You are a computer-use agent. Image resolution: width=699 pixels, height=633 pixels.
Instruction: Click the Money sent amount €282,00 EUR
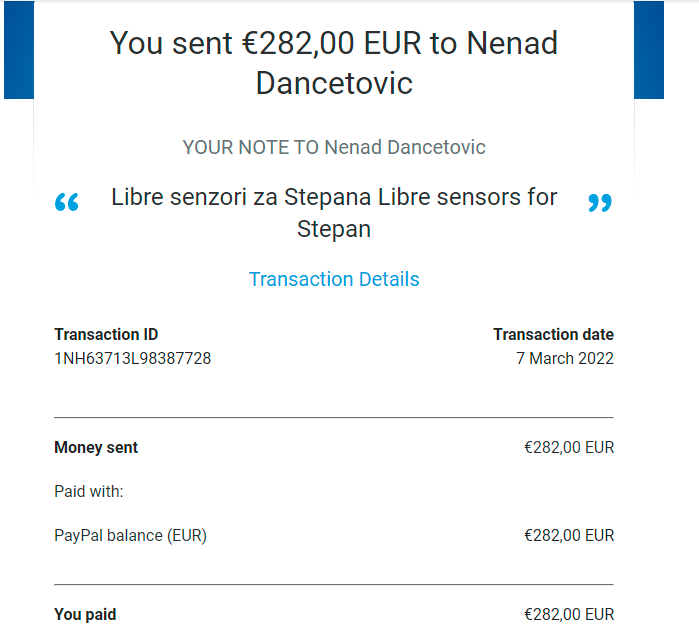point(569,447)
